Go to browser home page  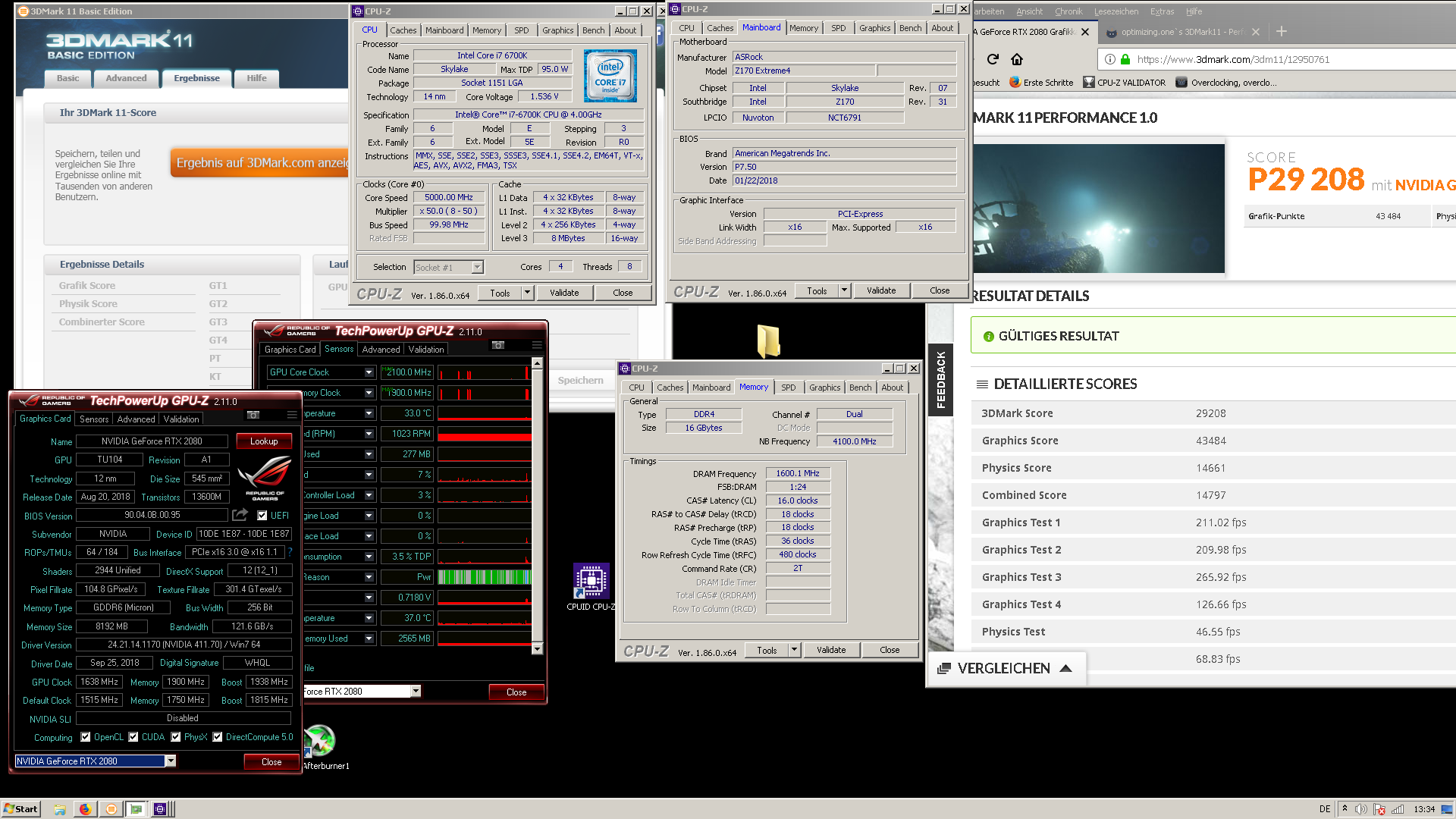(1017, 59)
